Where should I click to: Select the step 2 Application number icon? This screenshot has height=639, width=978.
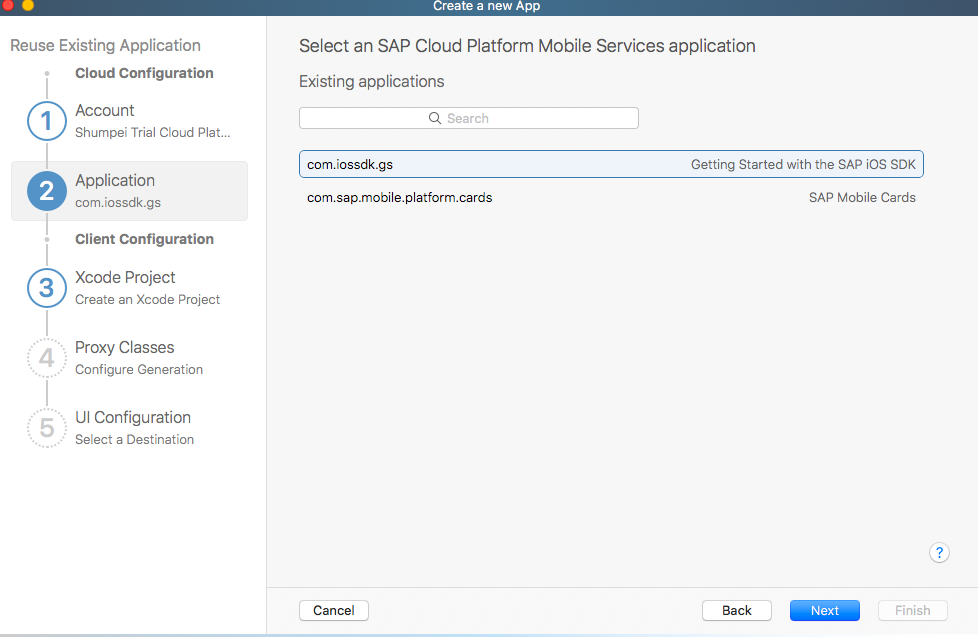click(x=46, y=191)
